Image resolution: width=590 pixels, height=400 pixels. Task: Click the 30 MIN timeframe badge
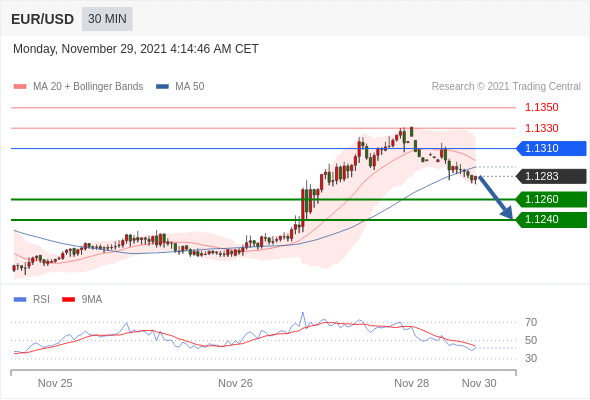point(107,19)
